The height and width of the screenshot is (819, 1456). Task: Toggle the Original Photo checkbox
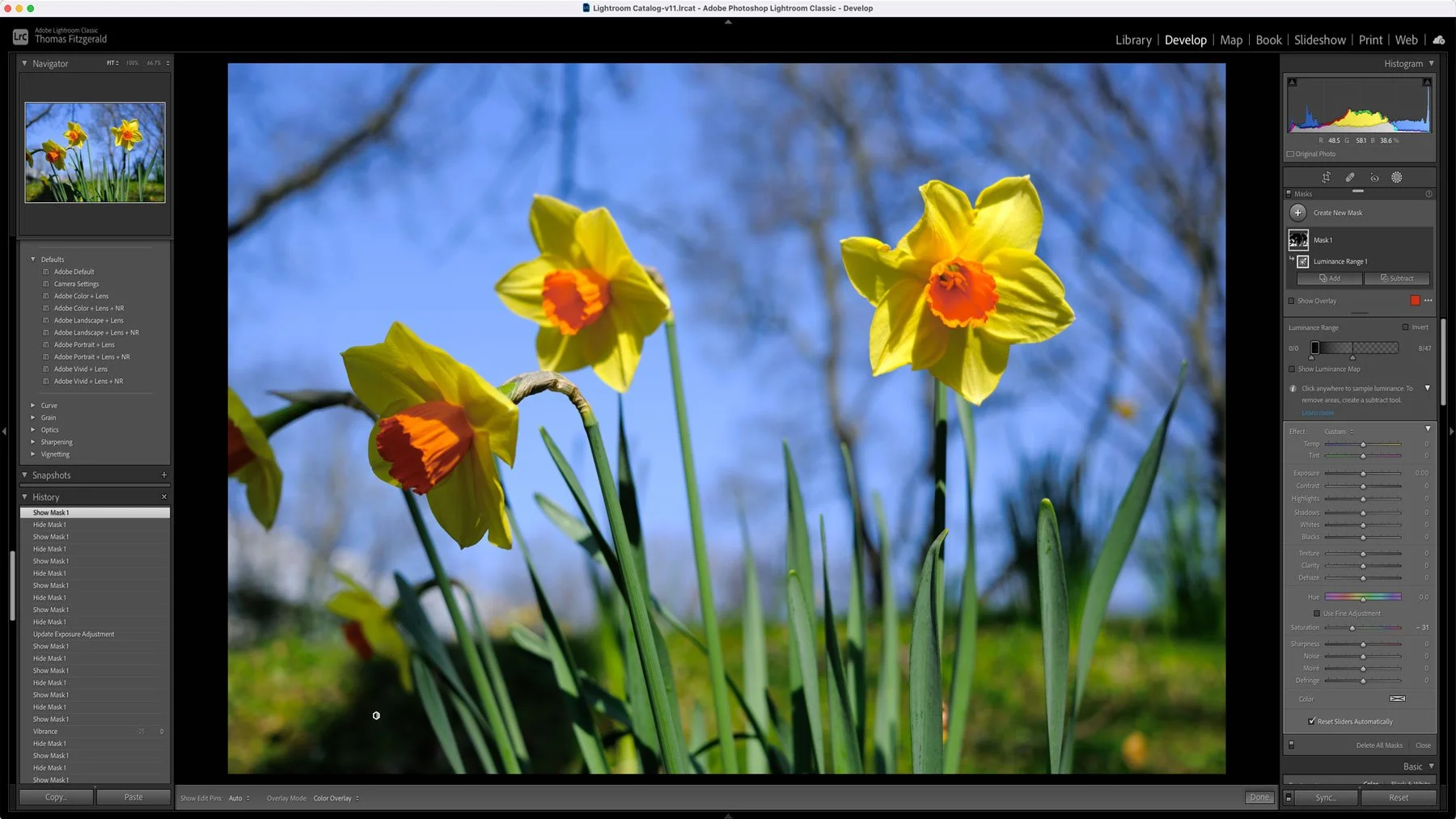(x=1290, y=154)
